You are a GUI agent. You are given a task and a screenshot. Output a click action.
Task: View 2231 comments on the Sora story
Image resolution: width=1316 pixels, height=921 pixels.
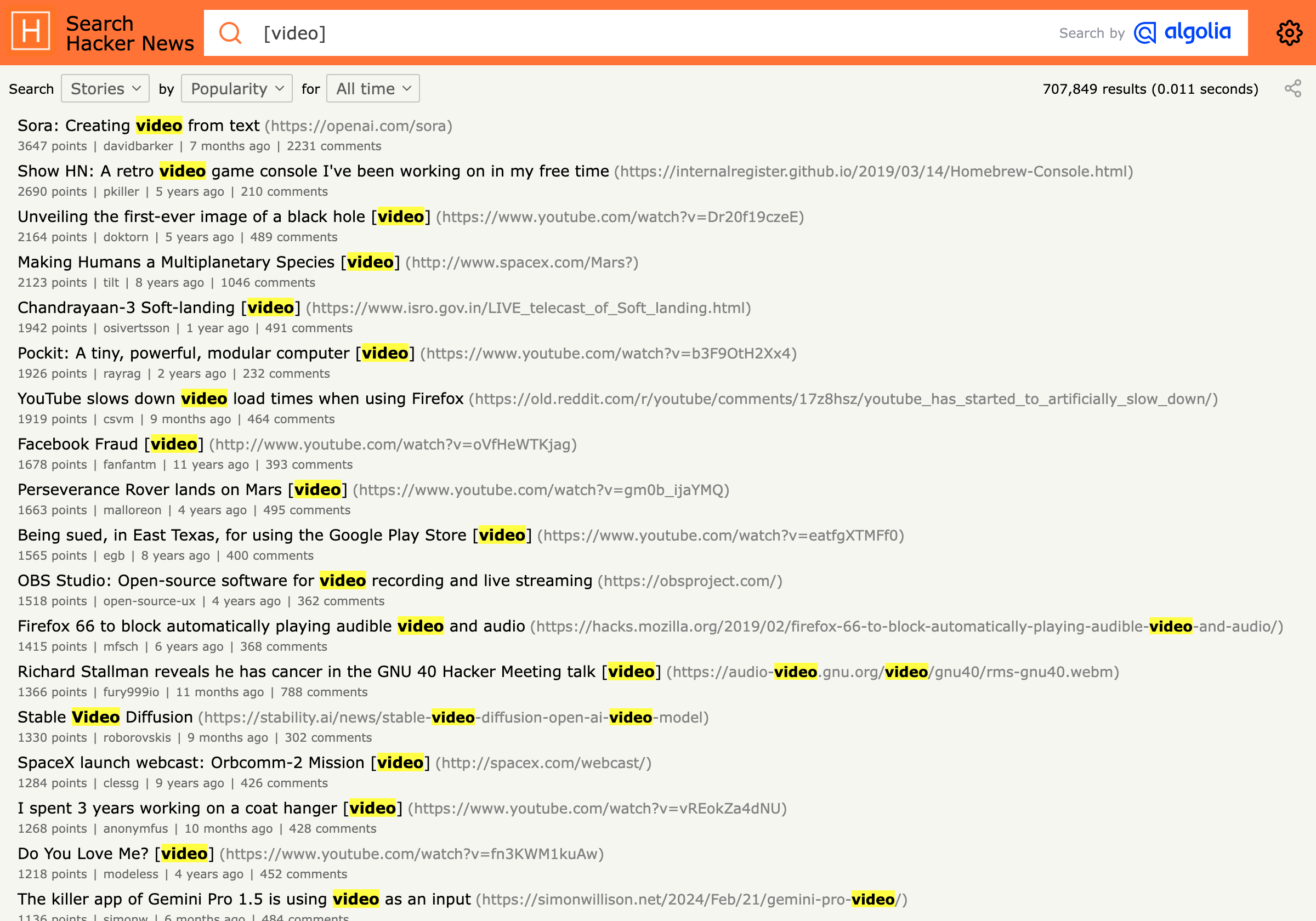tap(333, 146)
